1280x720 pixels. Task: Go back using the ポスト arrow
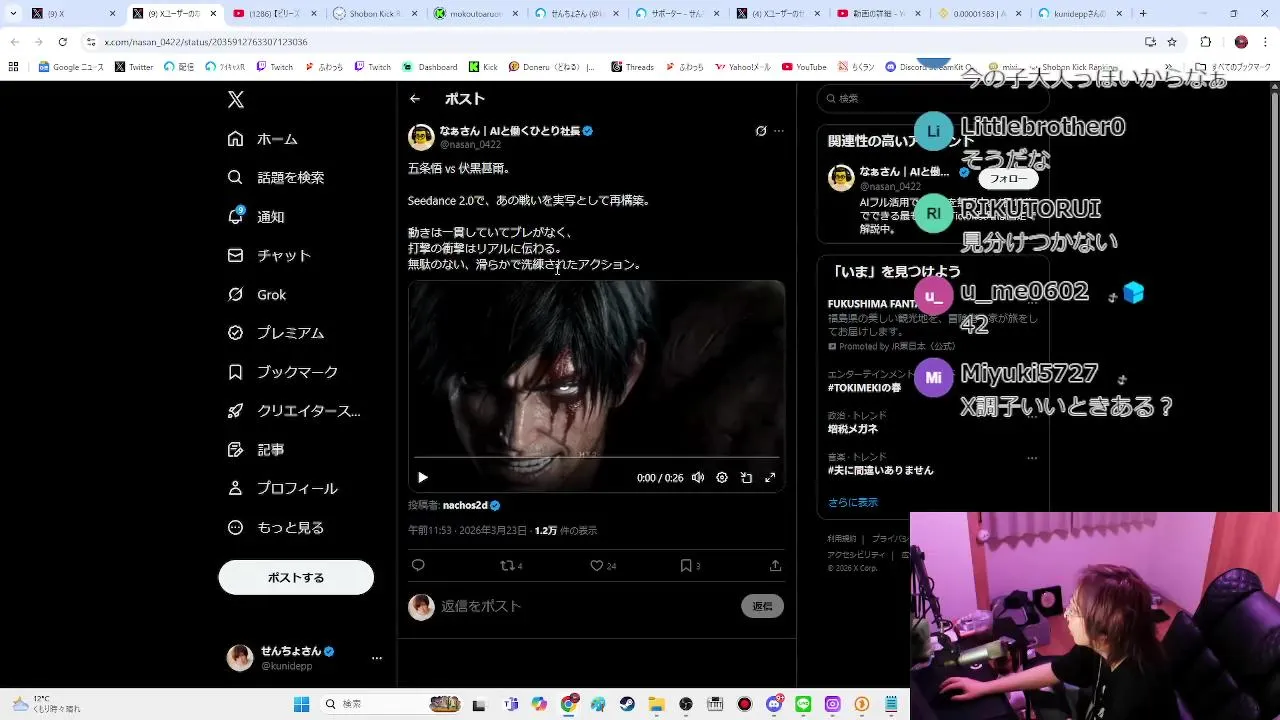[x=415, y=99]
